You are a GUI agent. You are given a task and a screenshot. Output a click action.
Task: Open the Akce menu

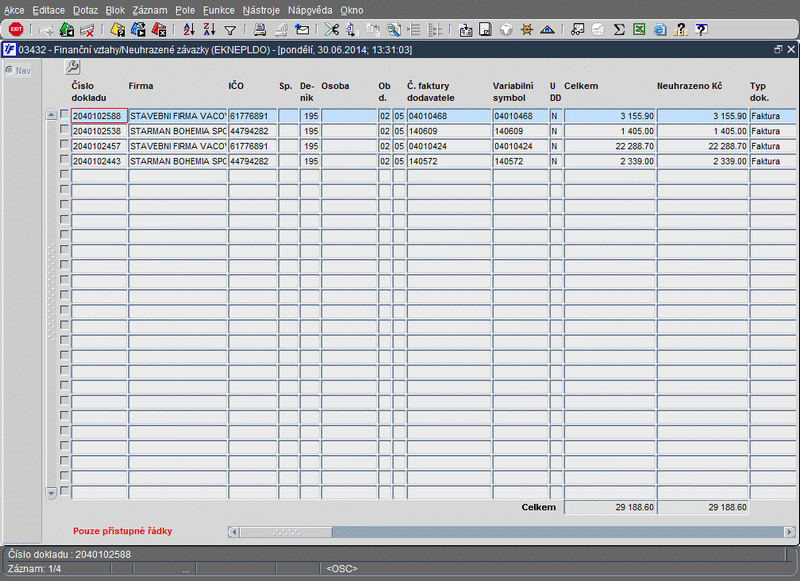pyautogui.click(x=14, y=10)
